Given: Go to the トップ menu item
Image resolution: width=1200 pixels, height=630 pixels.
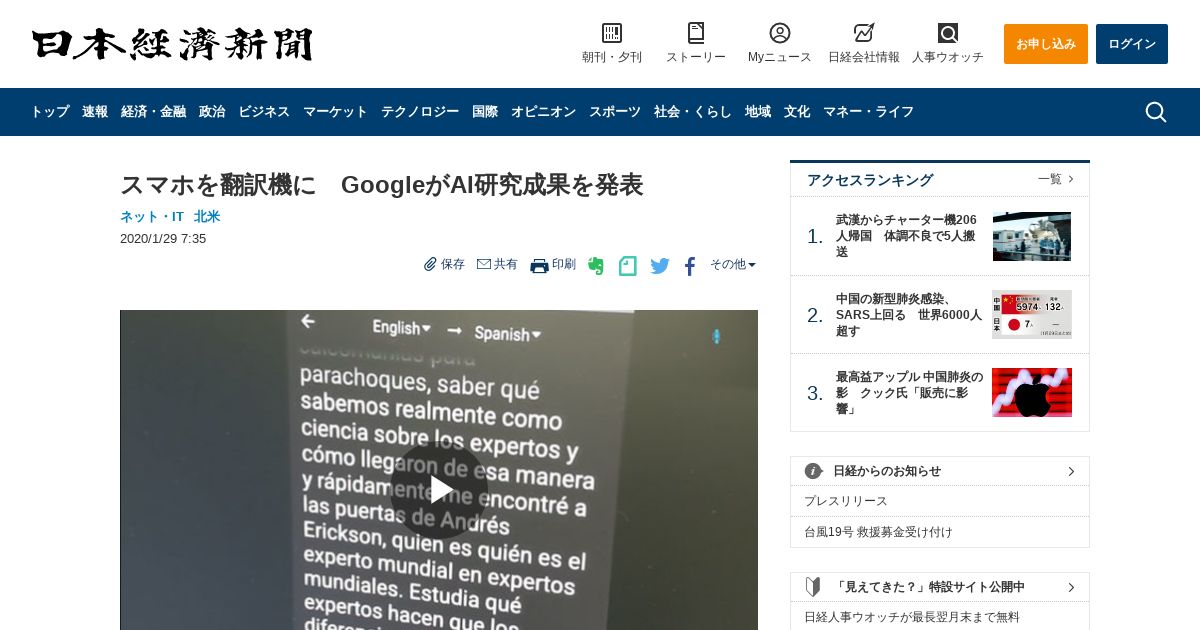Looking at the screenshot, I should coord(49,112).
